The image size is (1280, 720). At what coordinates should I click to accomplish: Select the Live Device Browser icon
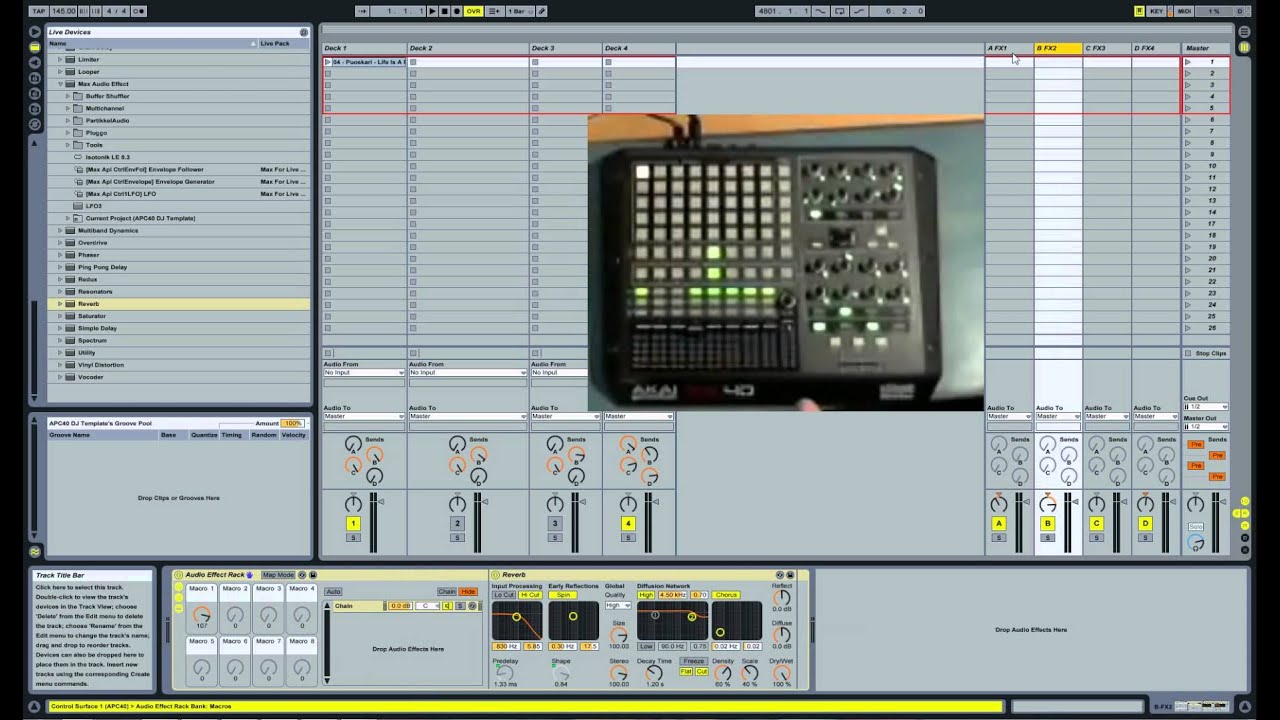point(35,46)
